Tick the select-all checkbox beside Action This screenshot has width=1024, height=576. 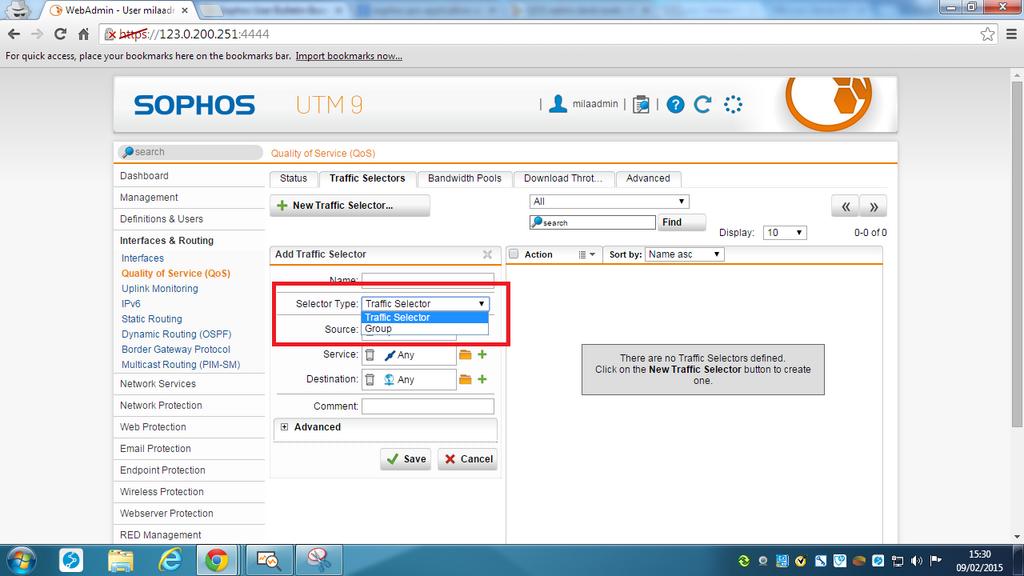514,254
